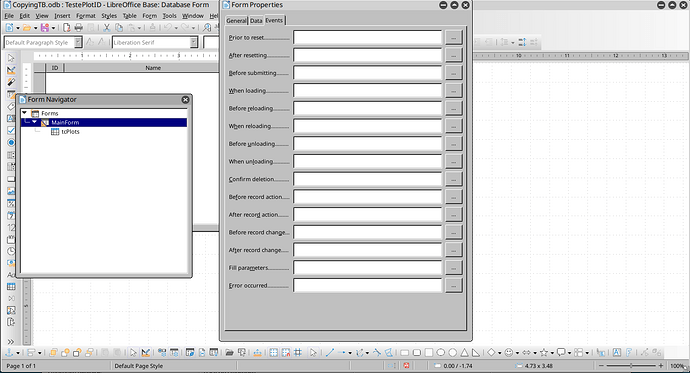
Task: Click the '...' button for Before submitting
Action: coord(454,73)
